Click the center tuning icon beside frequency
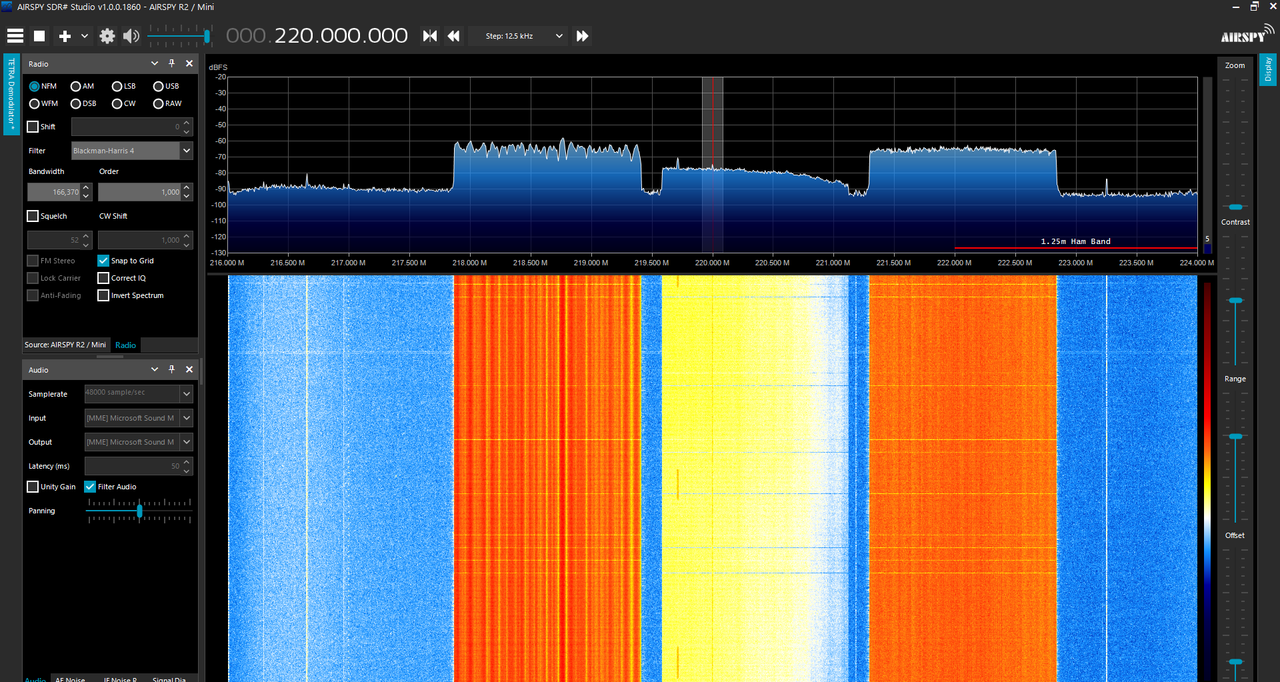The image size is (1280, 682). point(430,36)
